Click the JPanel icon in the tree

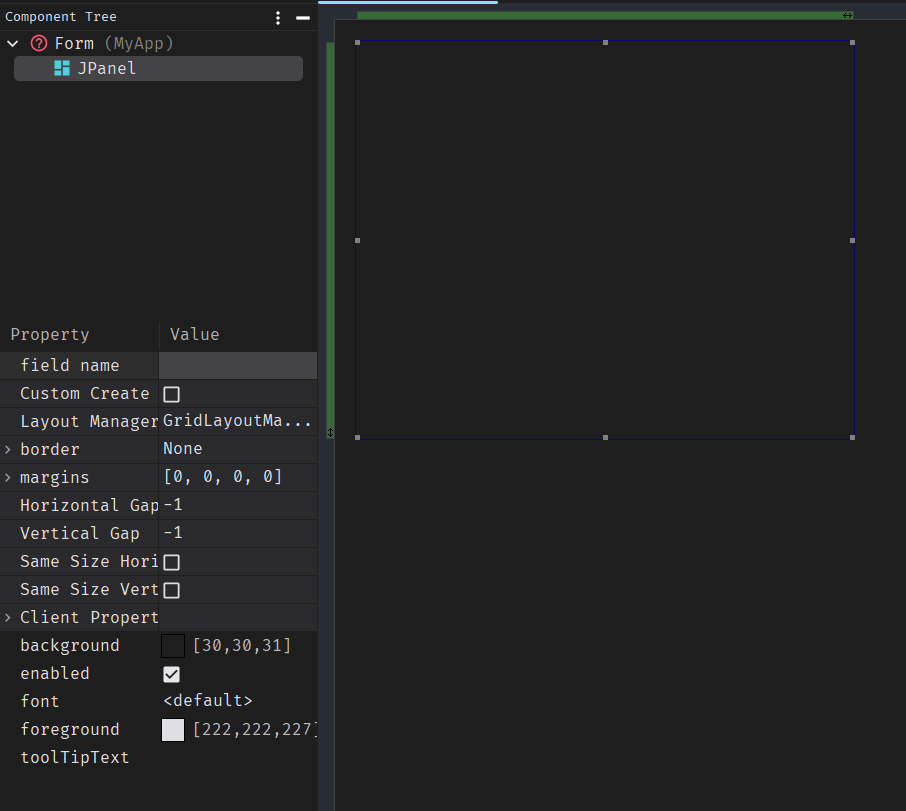(62, 68)
